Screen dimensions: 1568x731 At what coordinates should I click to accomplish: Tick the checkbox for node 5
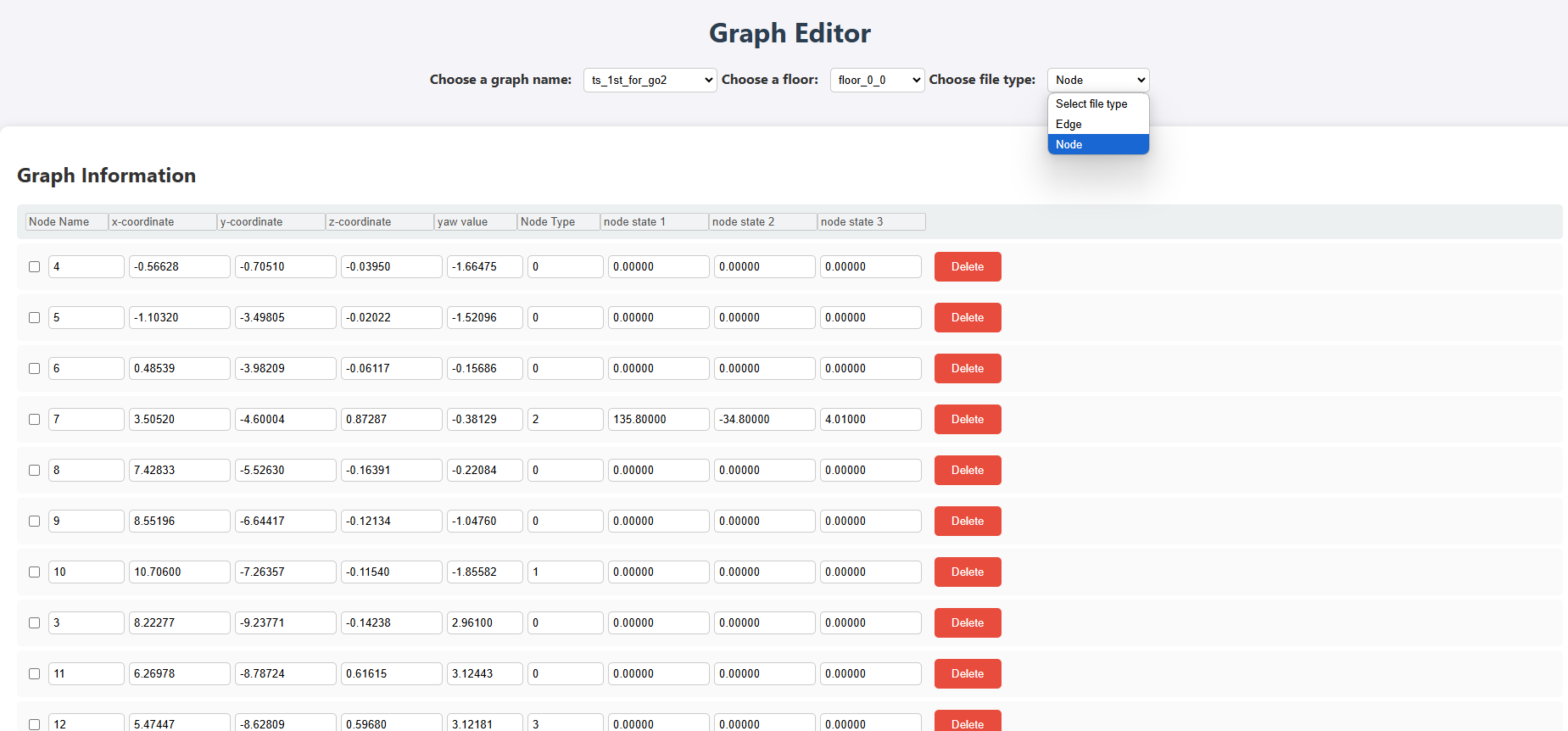tap(34, 317)
